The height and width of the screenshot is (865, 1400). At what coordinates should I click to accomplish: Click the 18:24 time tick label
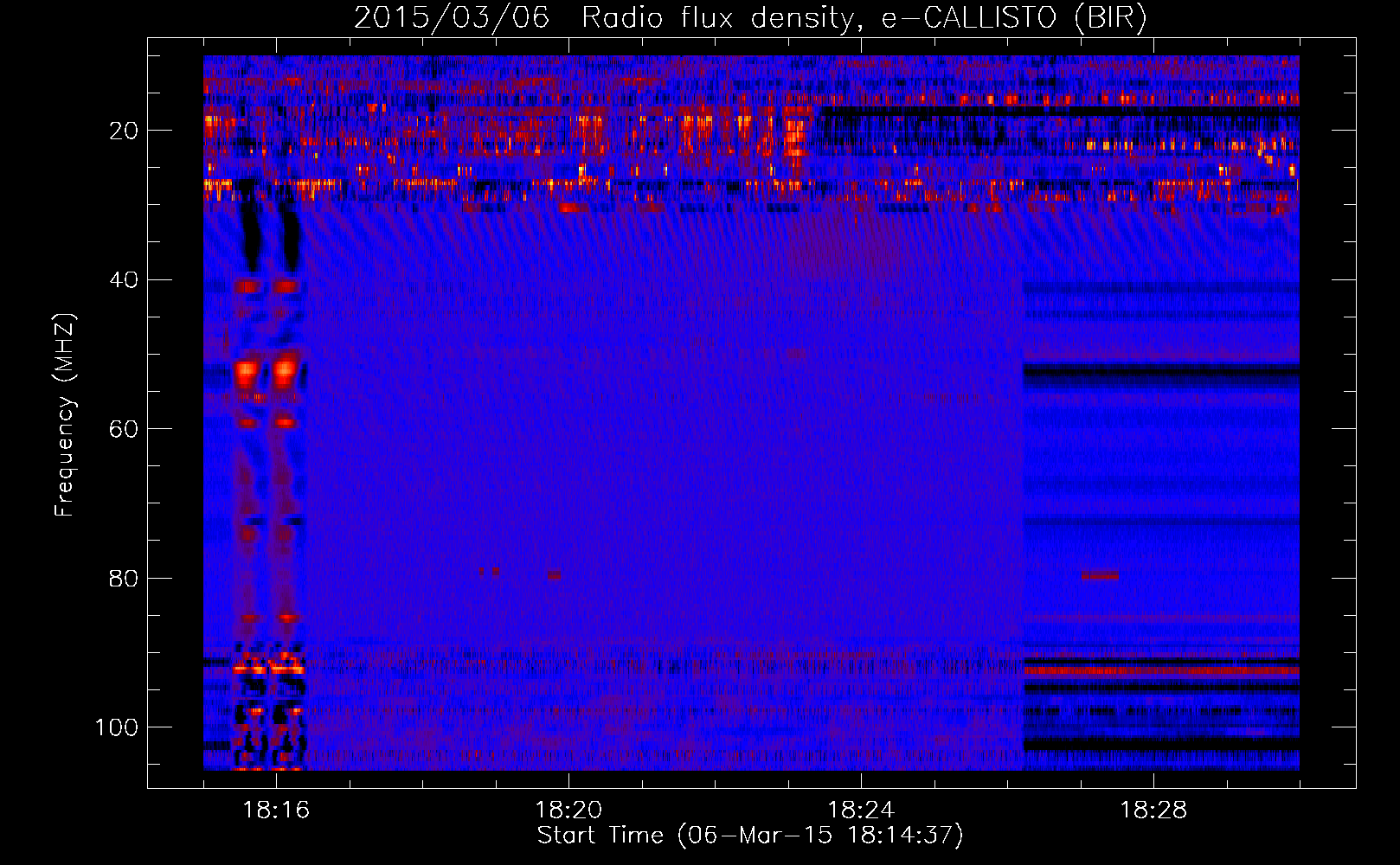click(x=861, y=811)
